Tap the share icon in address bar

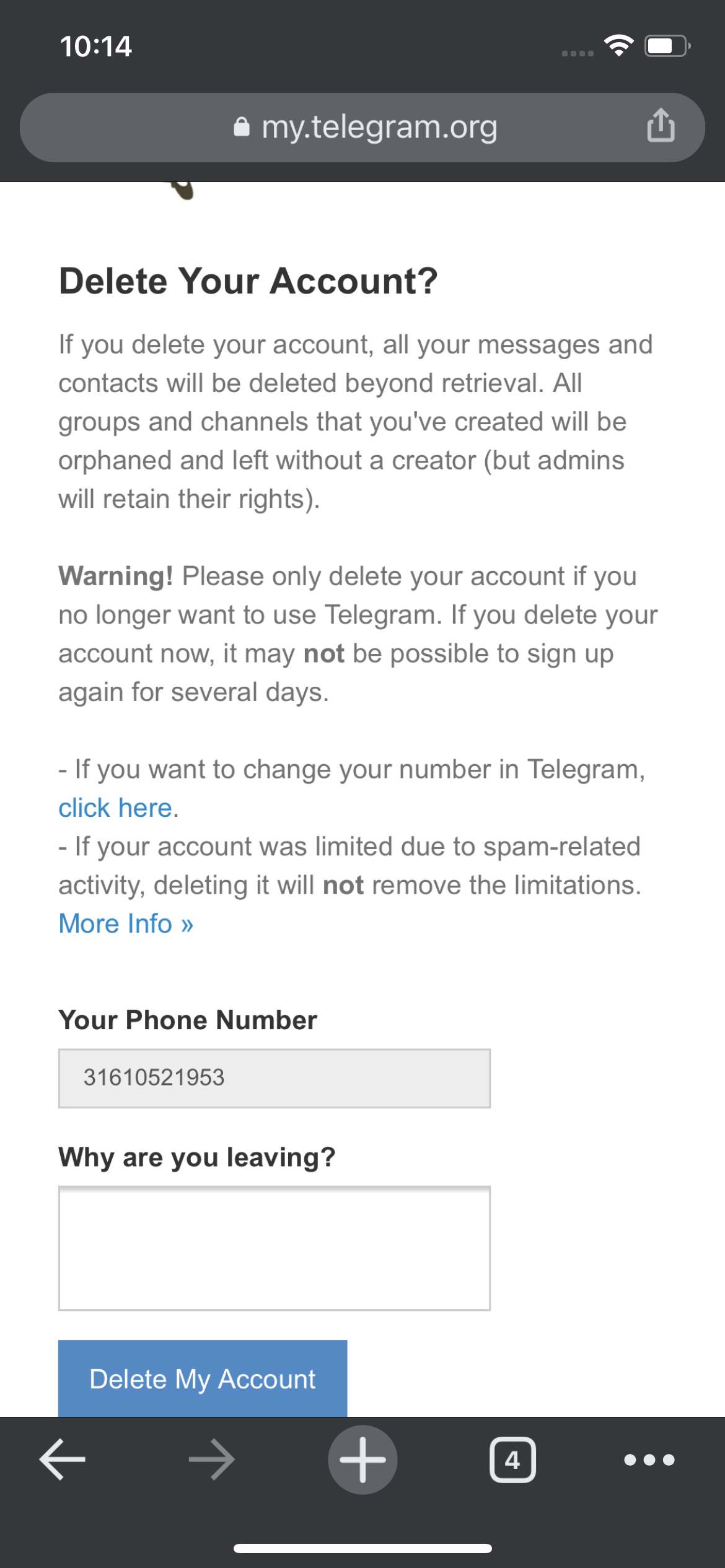(x=661, y=126)
